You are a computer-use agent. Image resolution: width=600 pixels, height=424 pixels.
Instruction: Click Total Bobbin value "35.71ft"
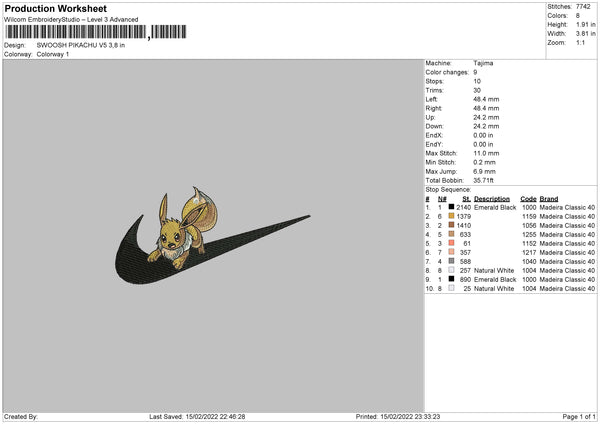click(484, 181)
